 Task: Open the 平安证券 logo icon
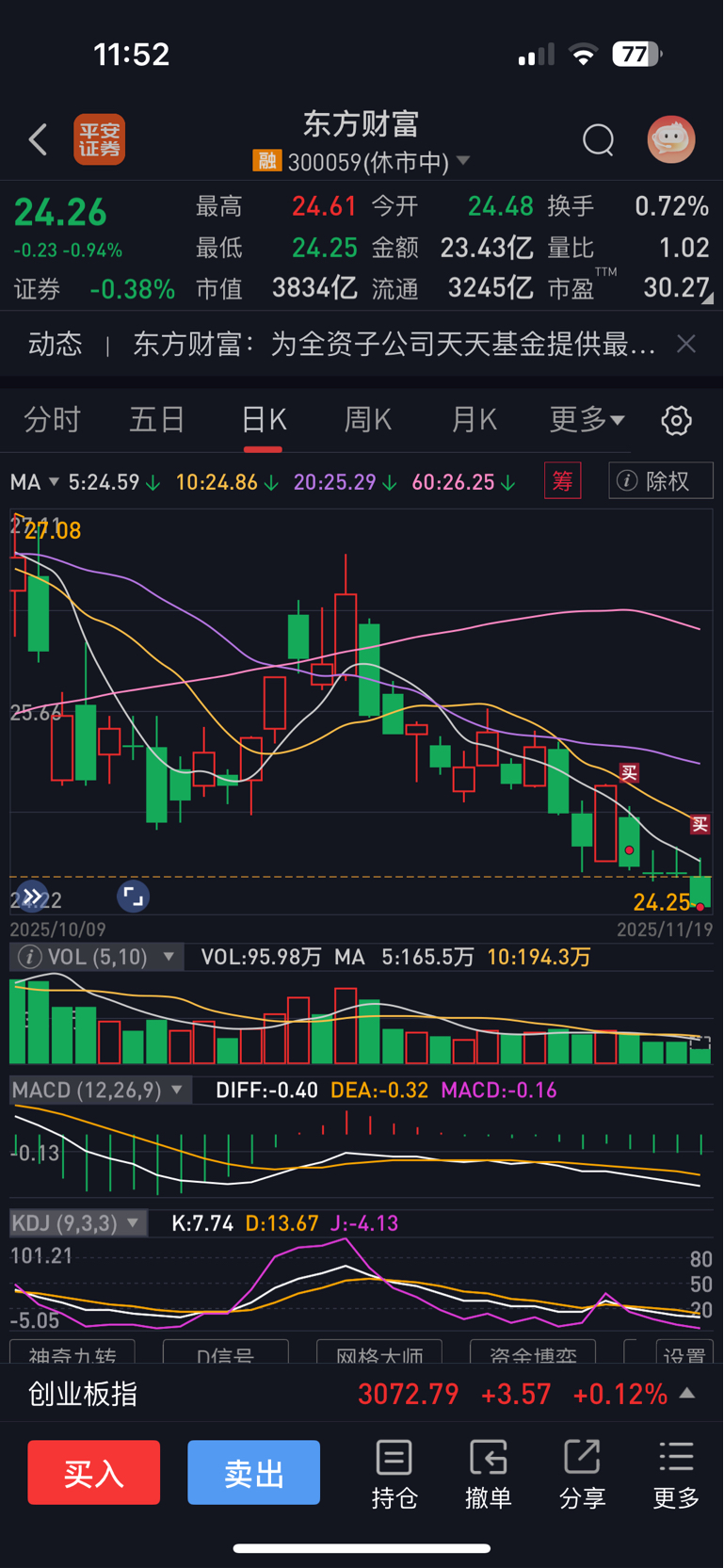tap(100, 139)
